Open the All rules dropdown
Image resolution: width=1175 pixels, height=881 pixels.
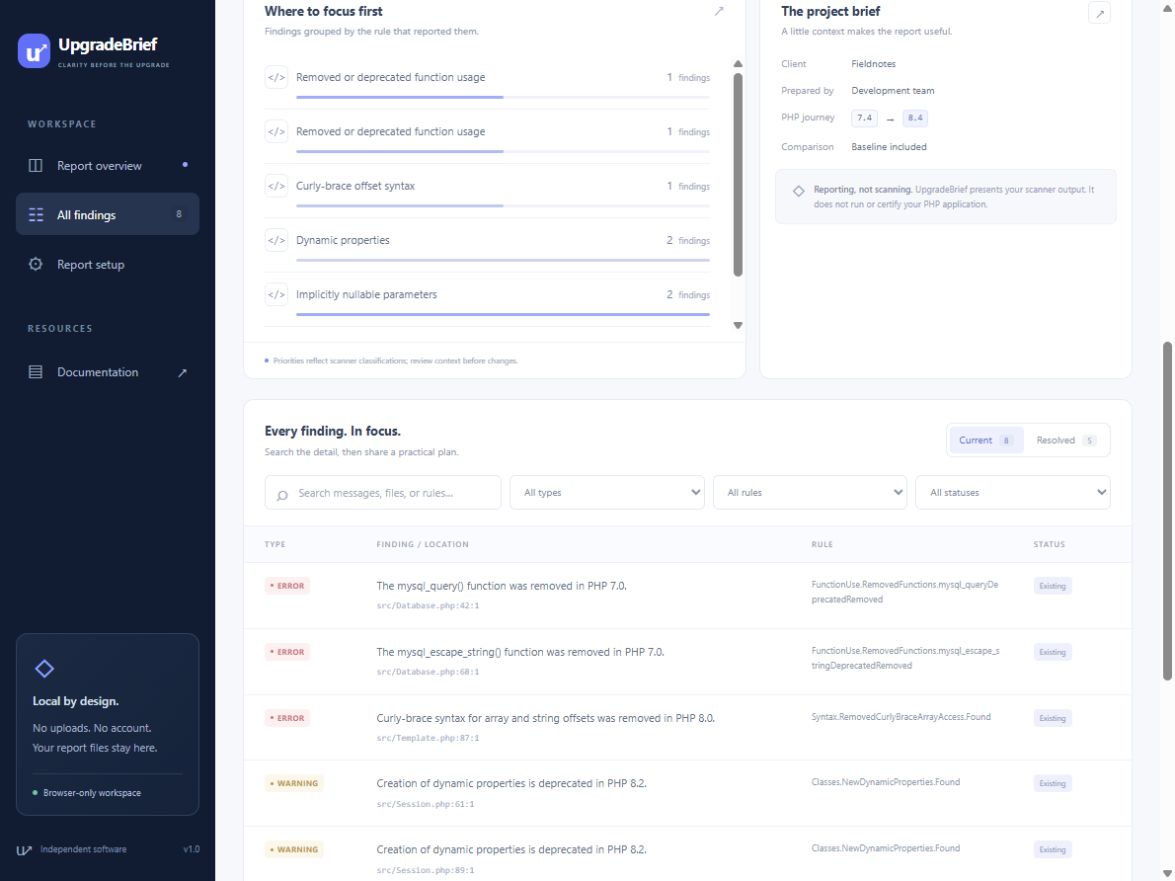(810, 493)
